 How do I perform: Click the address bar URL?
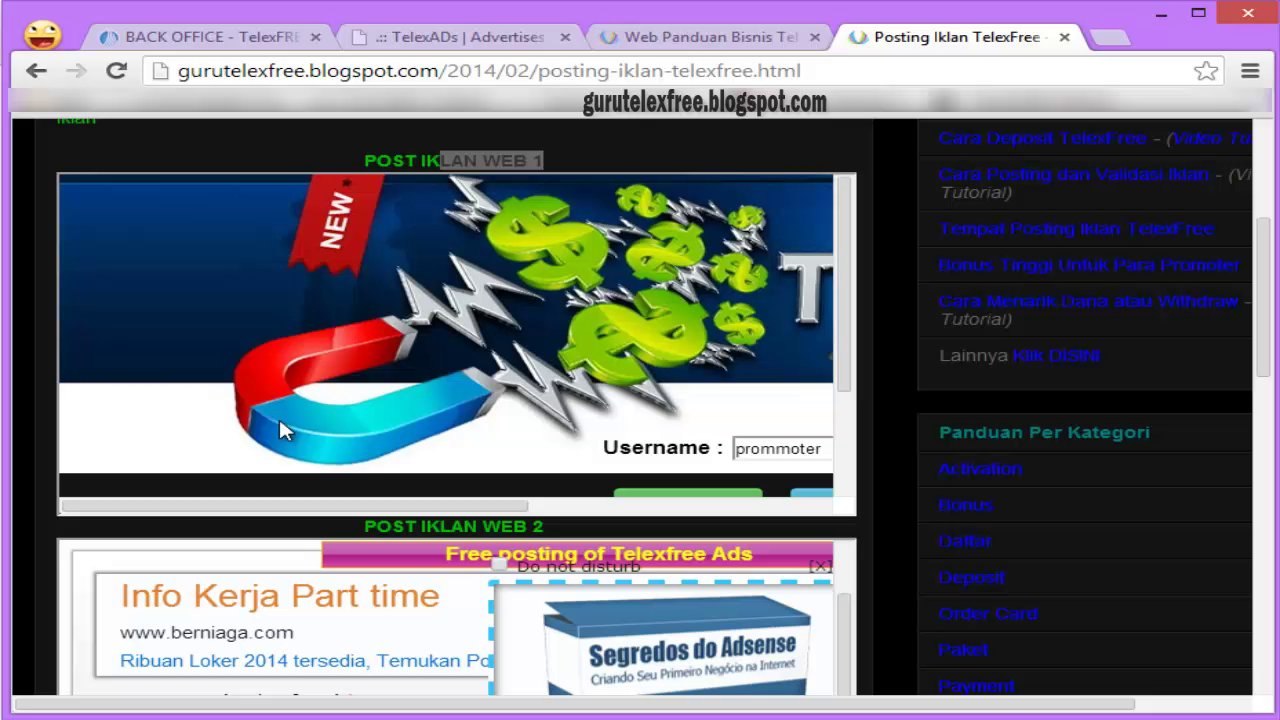(489, 71)
